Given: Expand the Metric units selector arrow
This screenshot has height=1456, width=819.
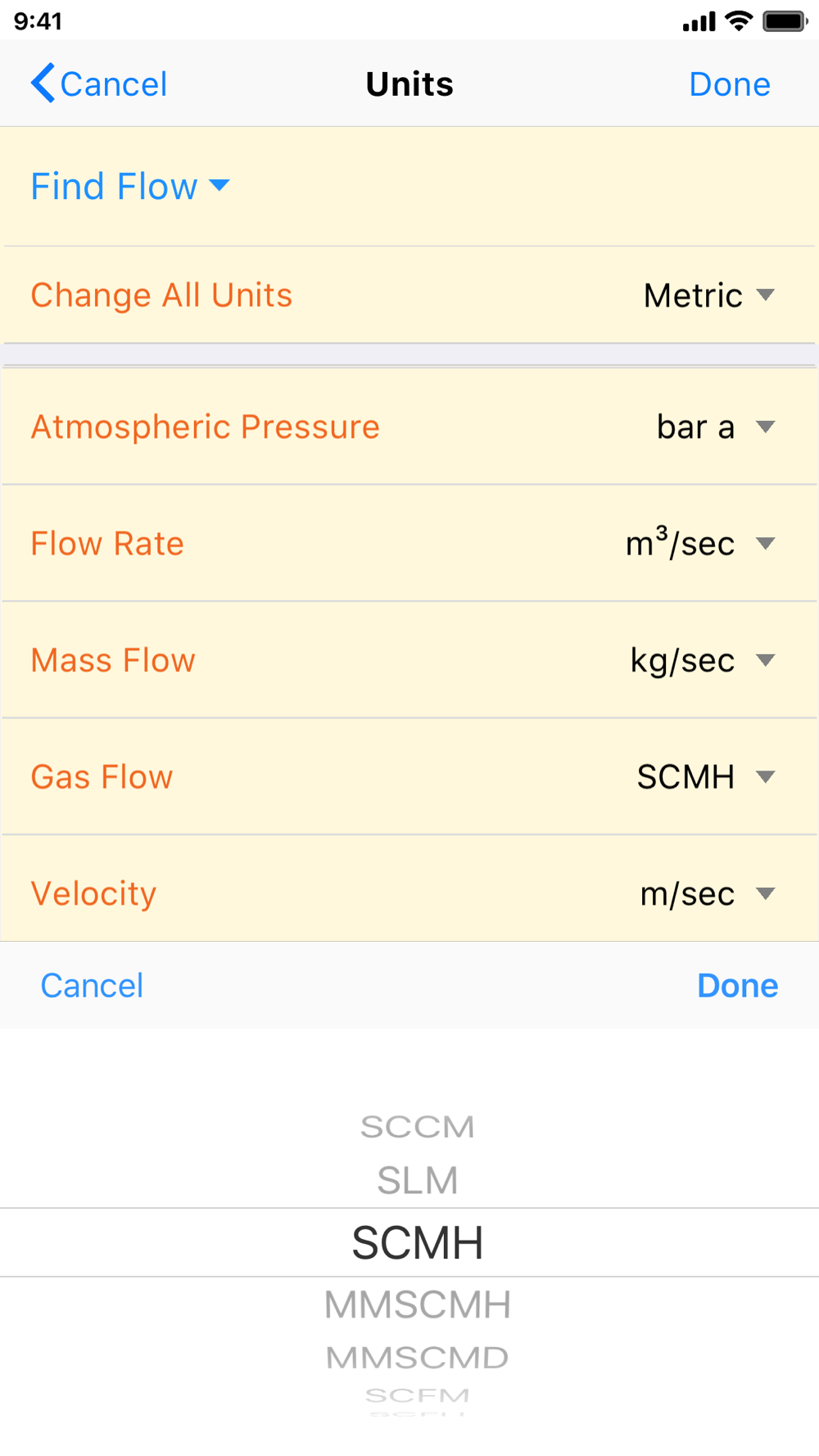Looking at the screenshot, I should coord(765,295).
